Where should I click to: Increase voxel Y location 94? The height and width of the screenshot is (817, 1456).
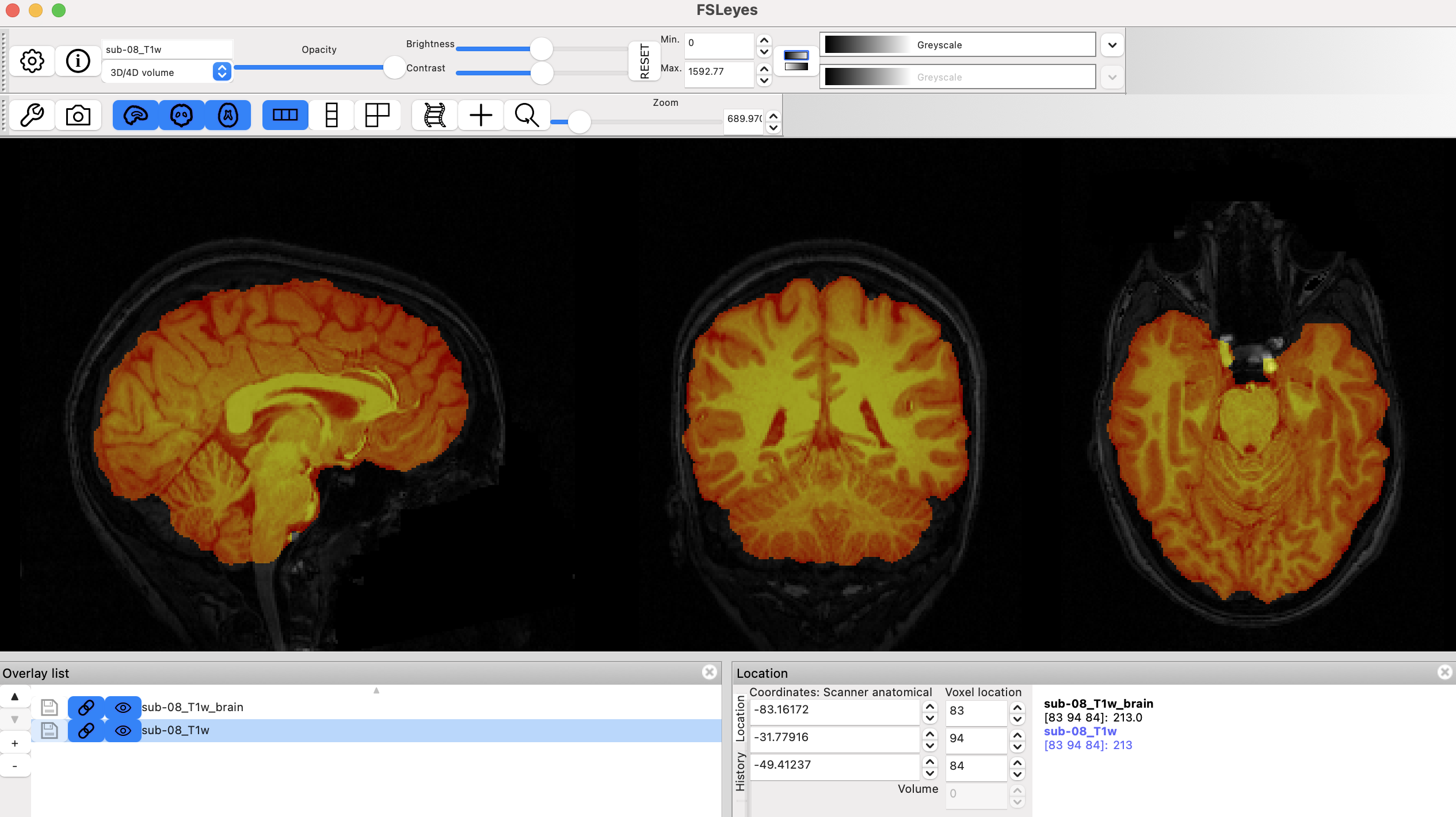point(1017,735)
